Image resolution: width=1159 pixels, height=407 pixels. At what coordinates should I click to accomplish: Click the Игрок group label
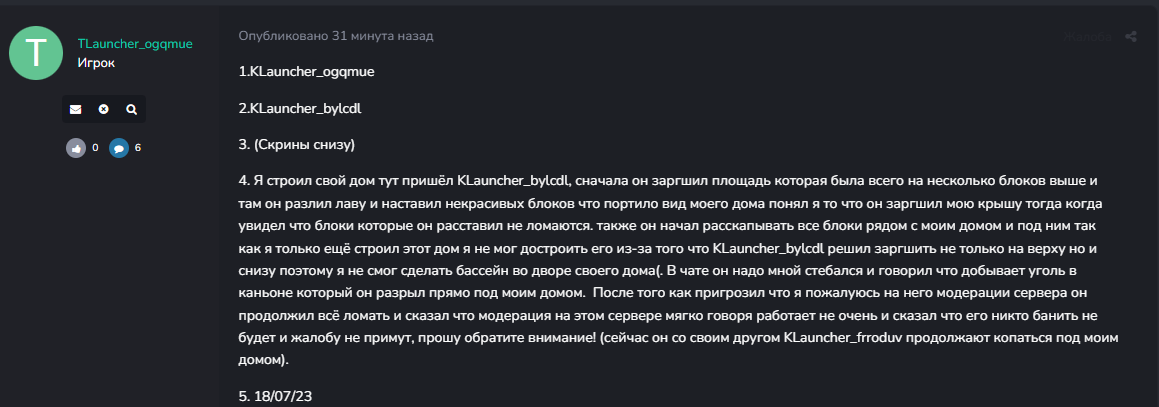tap(96, 64)
